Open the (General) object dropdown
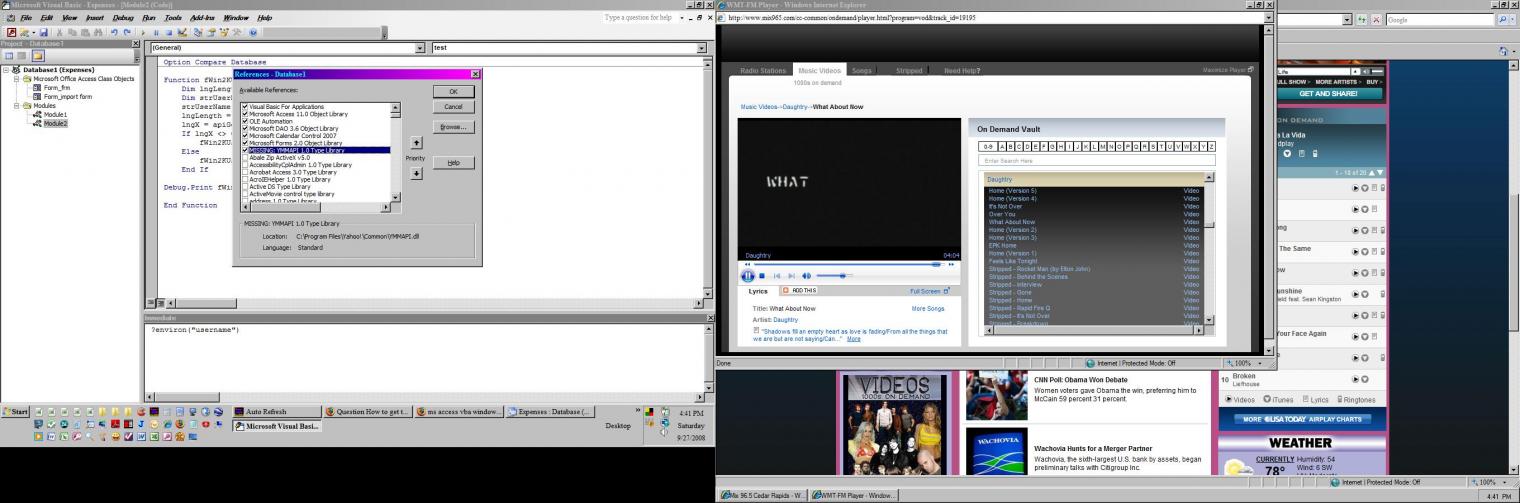The width and height of the screenshot is (1520, 503). [x=420, y=47]
